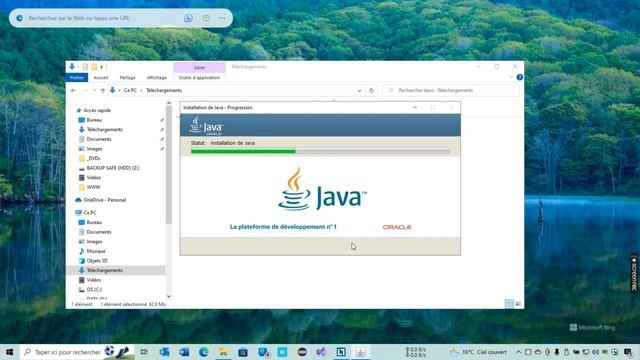Select Accès rapide in navigation pane
640x360 pixels.
coord(97,110)
